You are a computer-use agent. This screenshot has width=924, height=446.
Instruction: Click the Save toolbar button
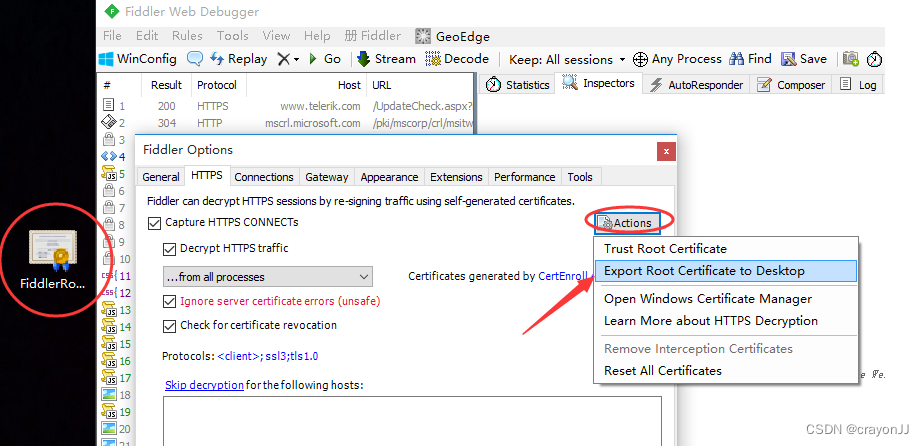[x=804, y=59]
